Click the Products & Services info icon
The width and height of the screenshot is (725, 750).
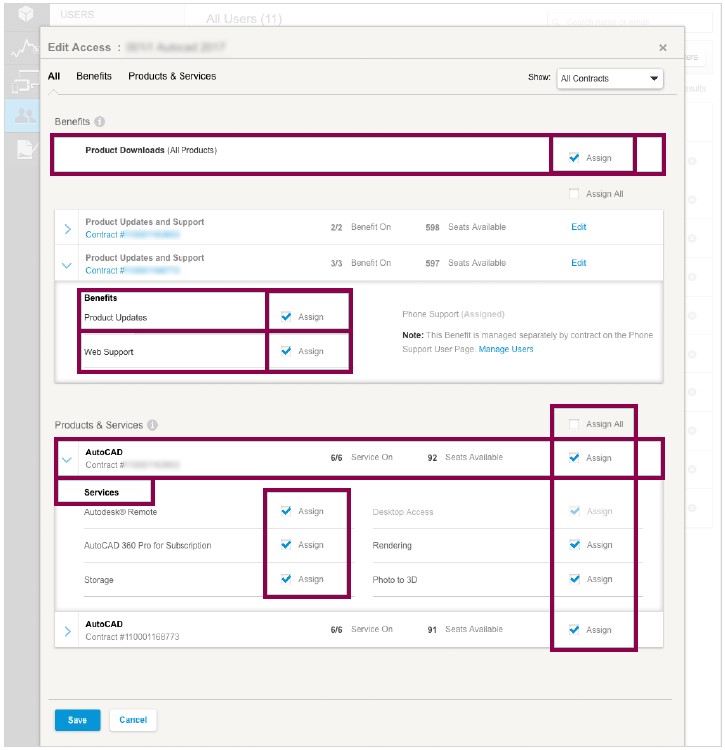(152, 425)
